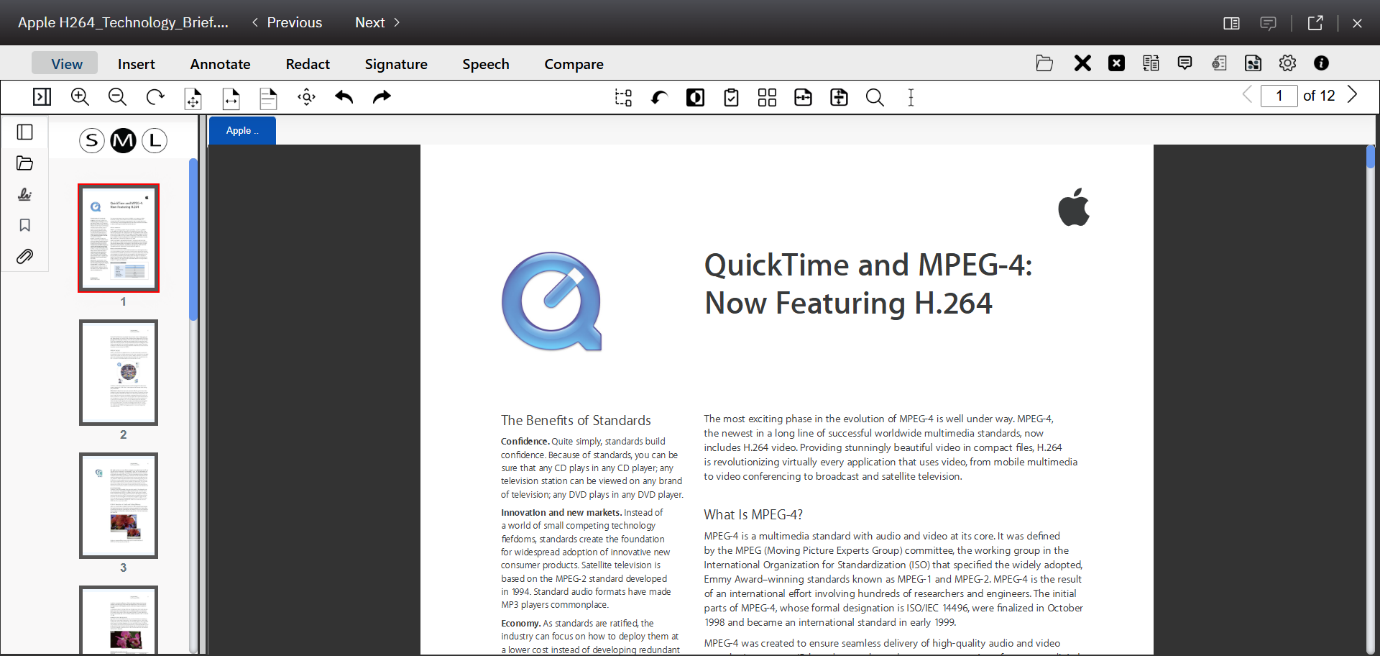Click the 'of 12' page count text
Viewport: 1380px width, 656px height.
1319,96
